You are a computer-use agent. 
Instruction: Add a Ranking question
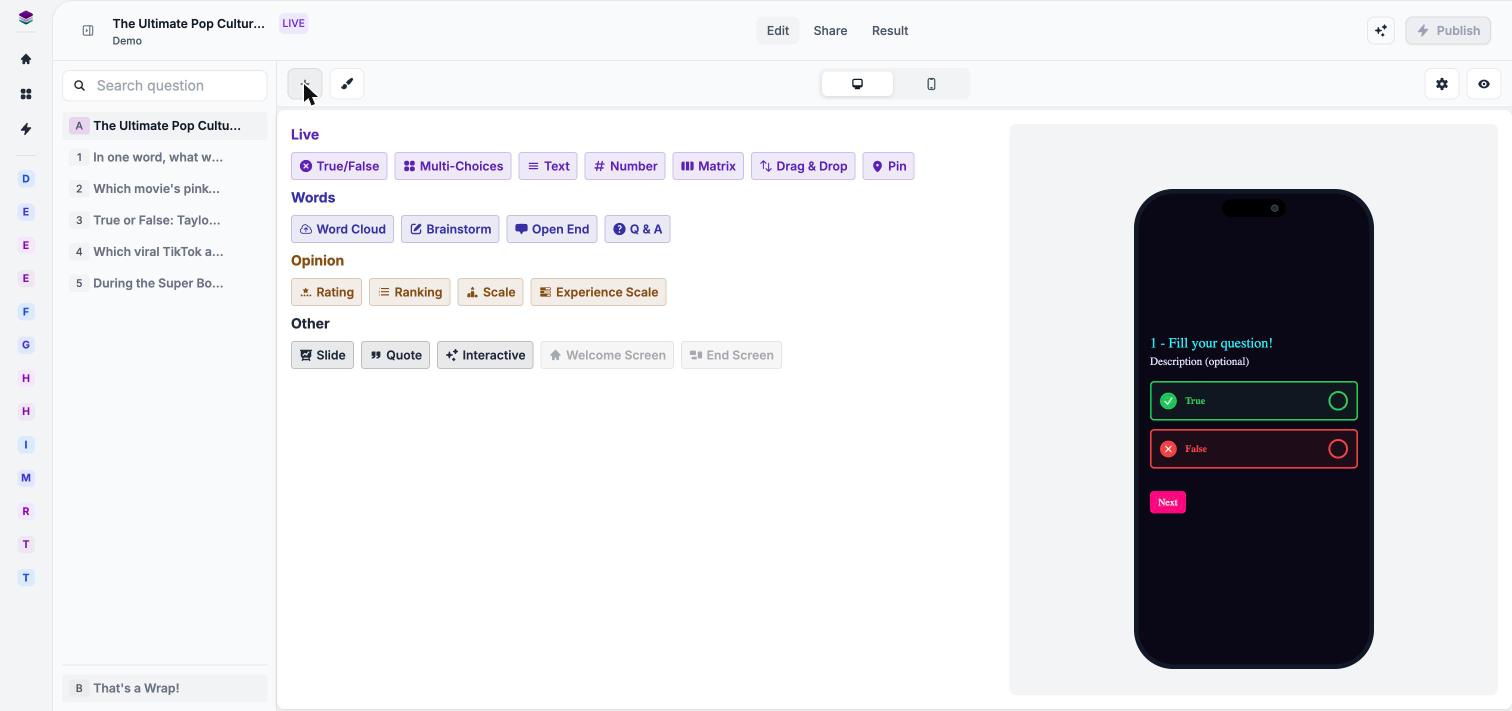tap(410, 292)
